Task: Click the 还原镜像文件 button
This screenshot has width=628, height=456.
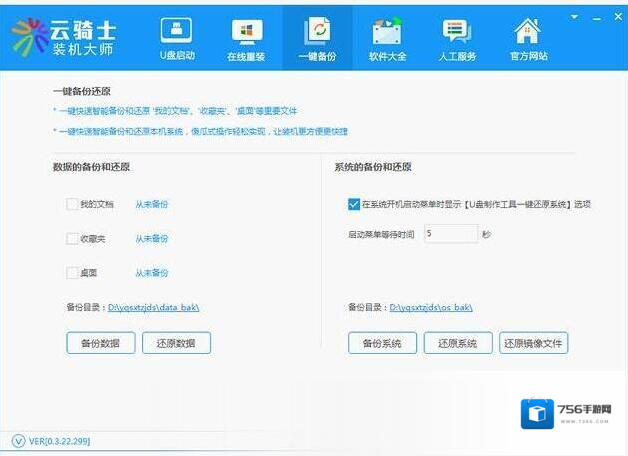Action: [x=533, y=343]
